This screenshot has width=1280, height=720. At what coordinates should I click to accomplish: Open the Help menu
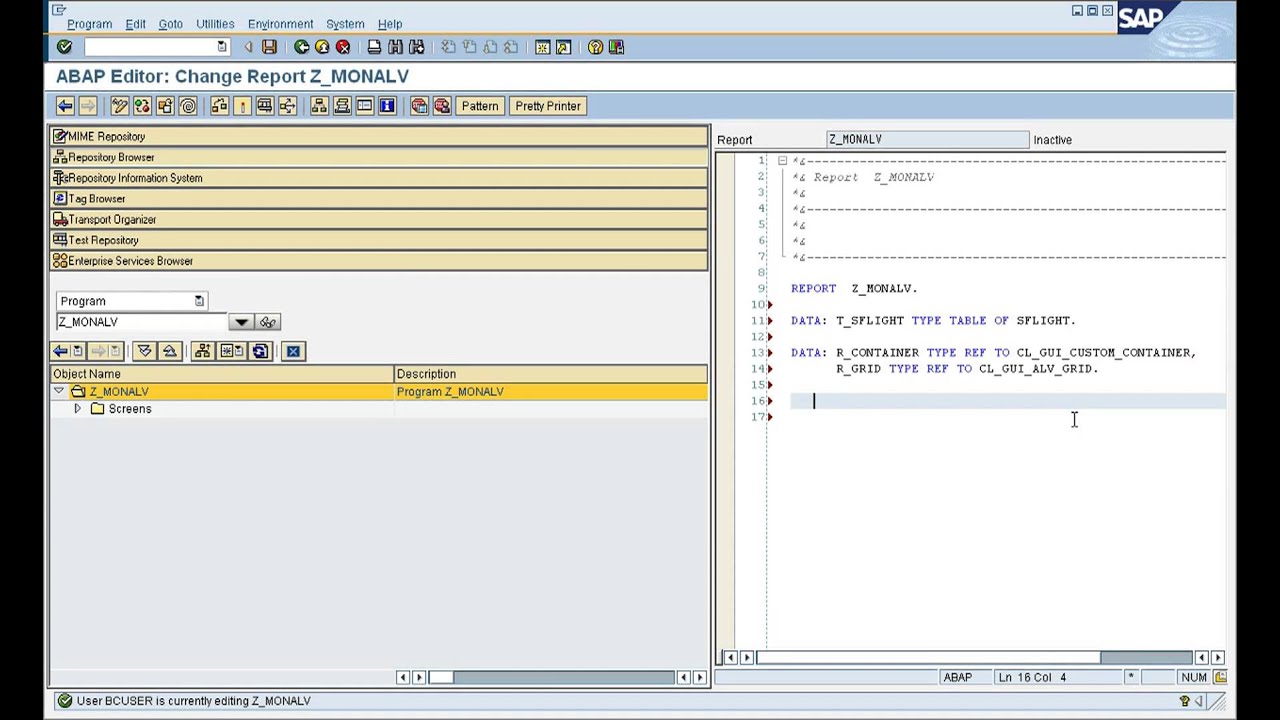[x=390, y=24]
